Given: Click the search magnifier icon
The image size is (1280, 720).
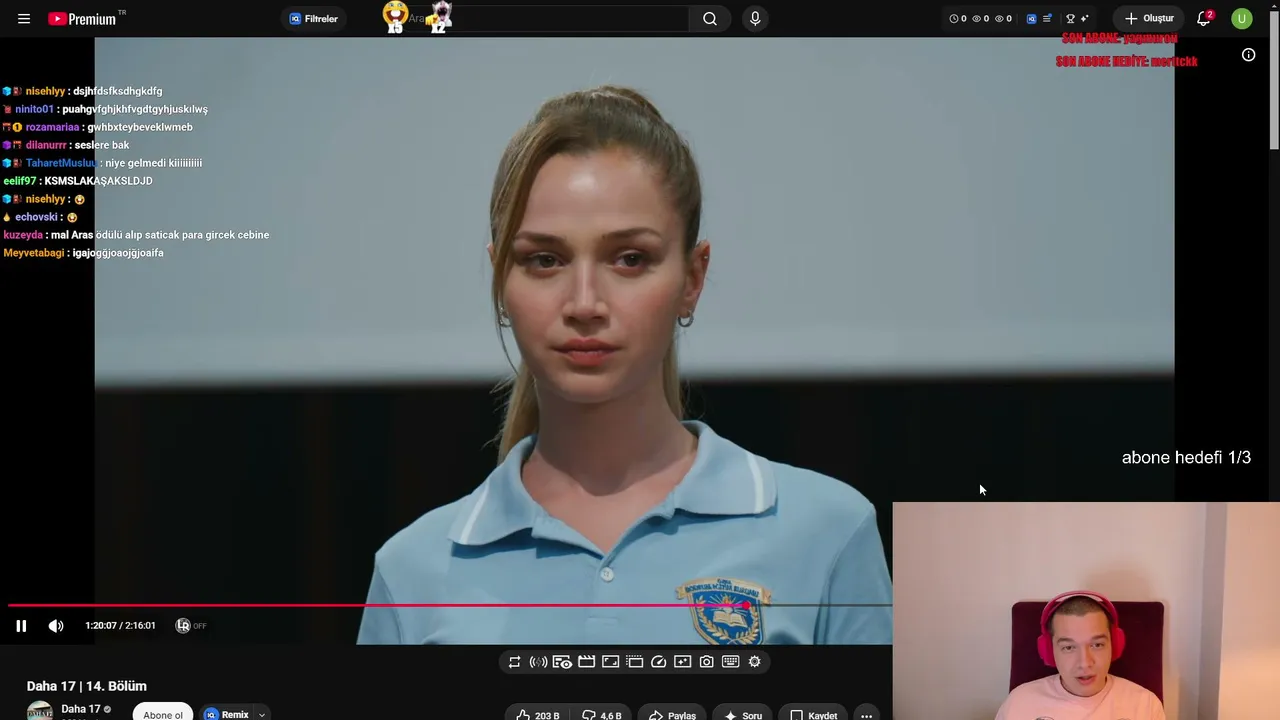Looking at the screenshot, I should pyautogui.click(x=710, y=19).
